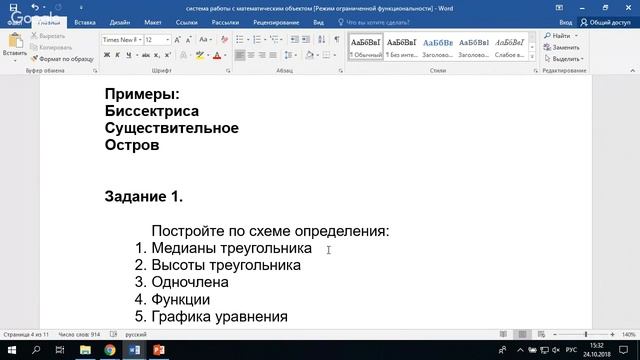
Task: Select the Обычный style
Action: (366, 47)
